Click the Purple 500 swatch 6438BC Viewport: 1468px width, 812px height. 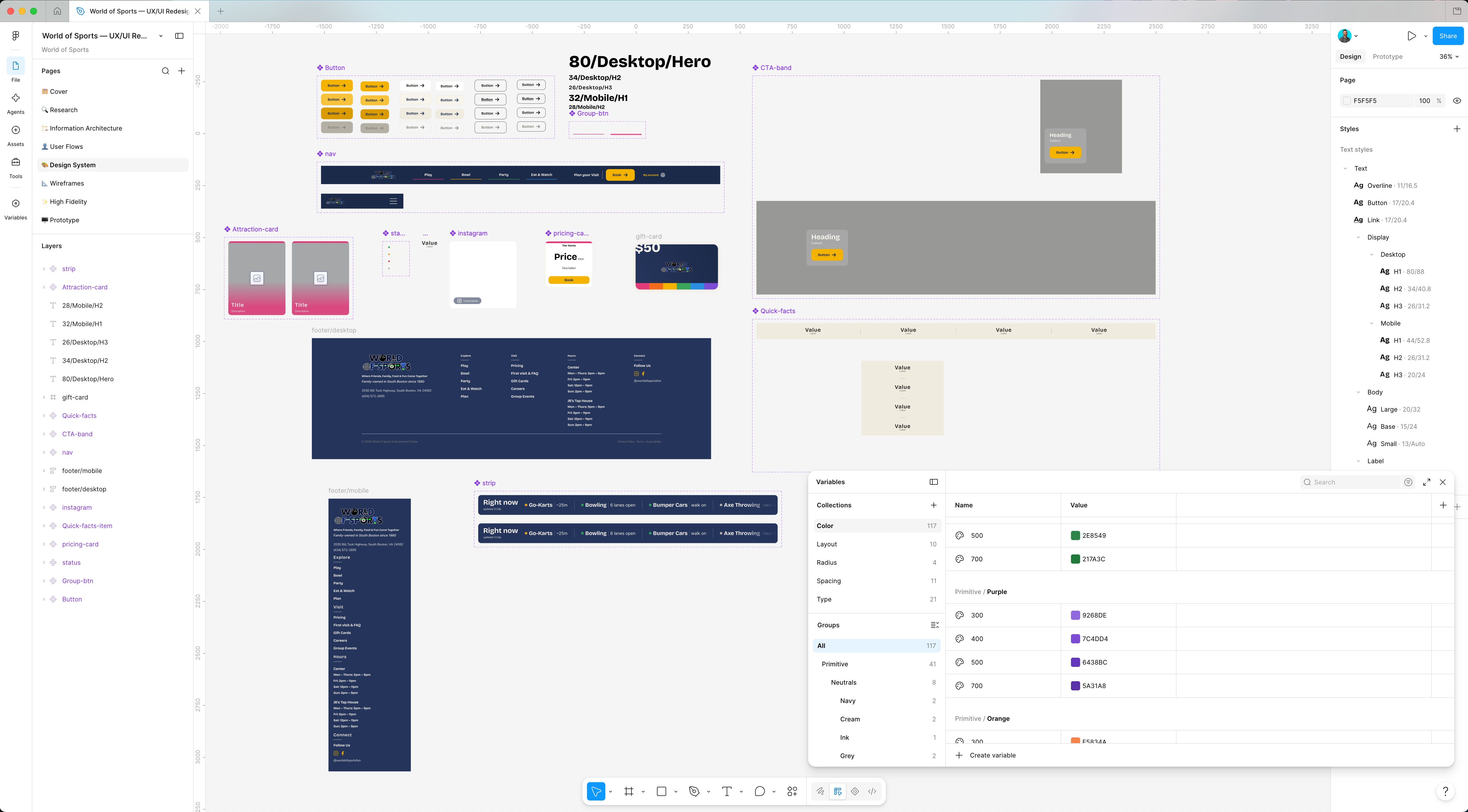(x=1075, y=662)
